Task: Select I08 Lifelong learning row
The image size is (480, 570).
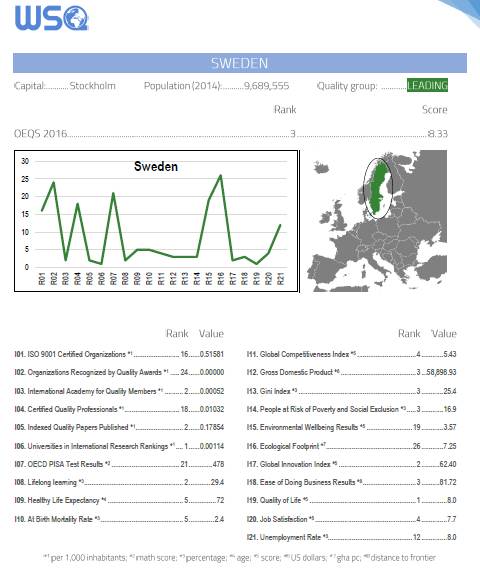Action: pos(119,482)
